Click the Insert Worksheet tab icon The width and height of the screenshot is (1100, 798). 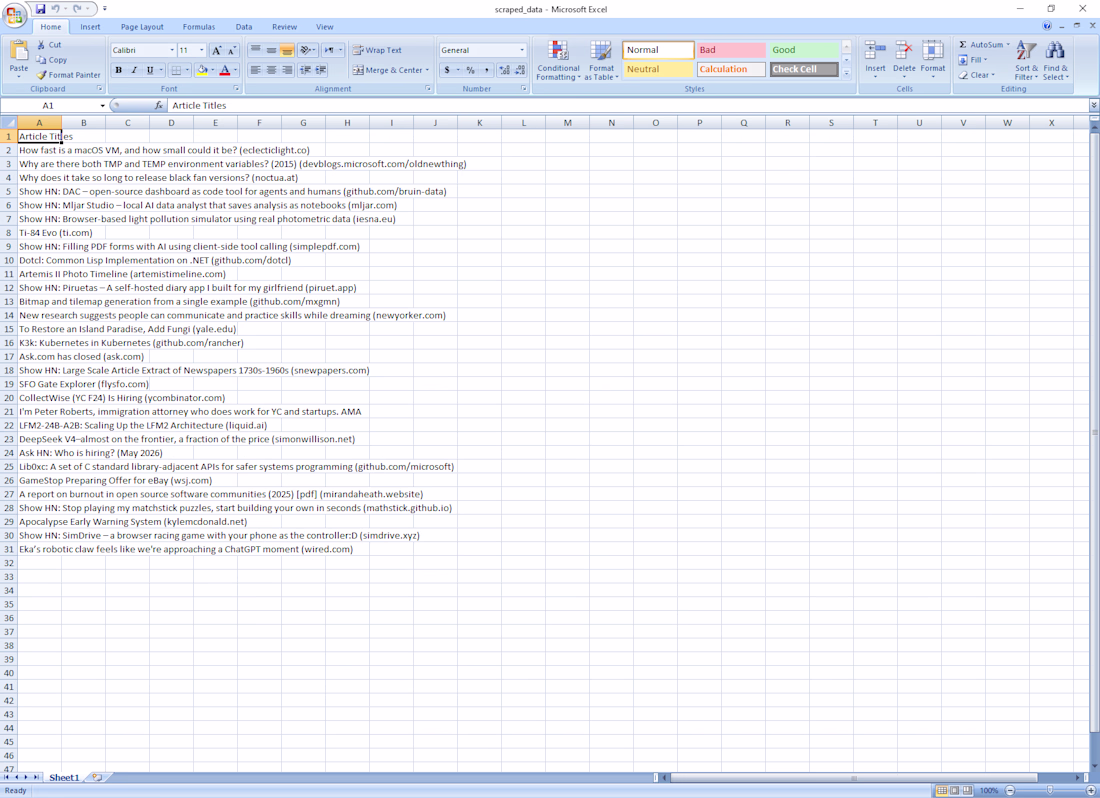[x=97, y=777]
